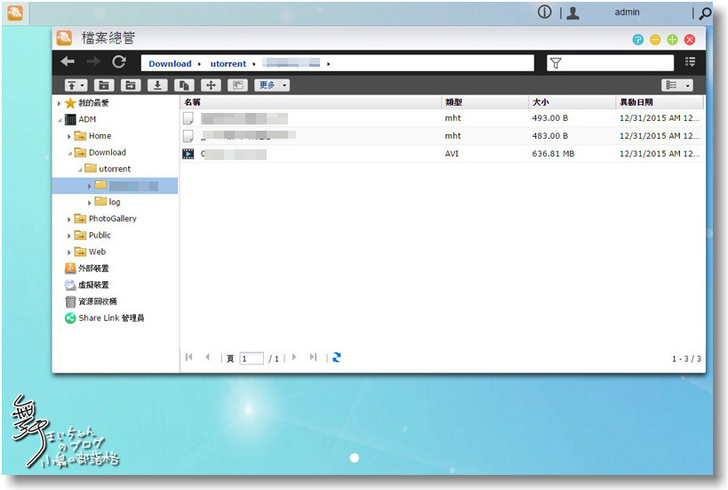Download selected file using download icon

tap(157, 85)
